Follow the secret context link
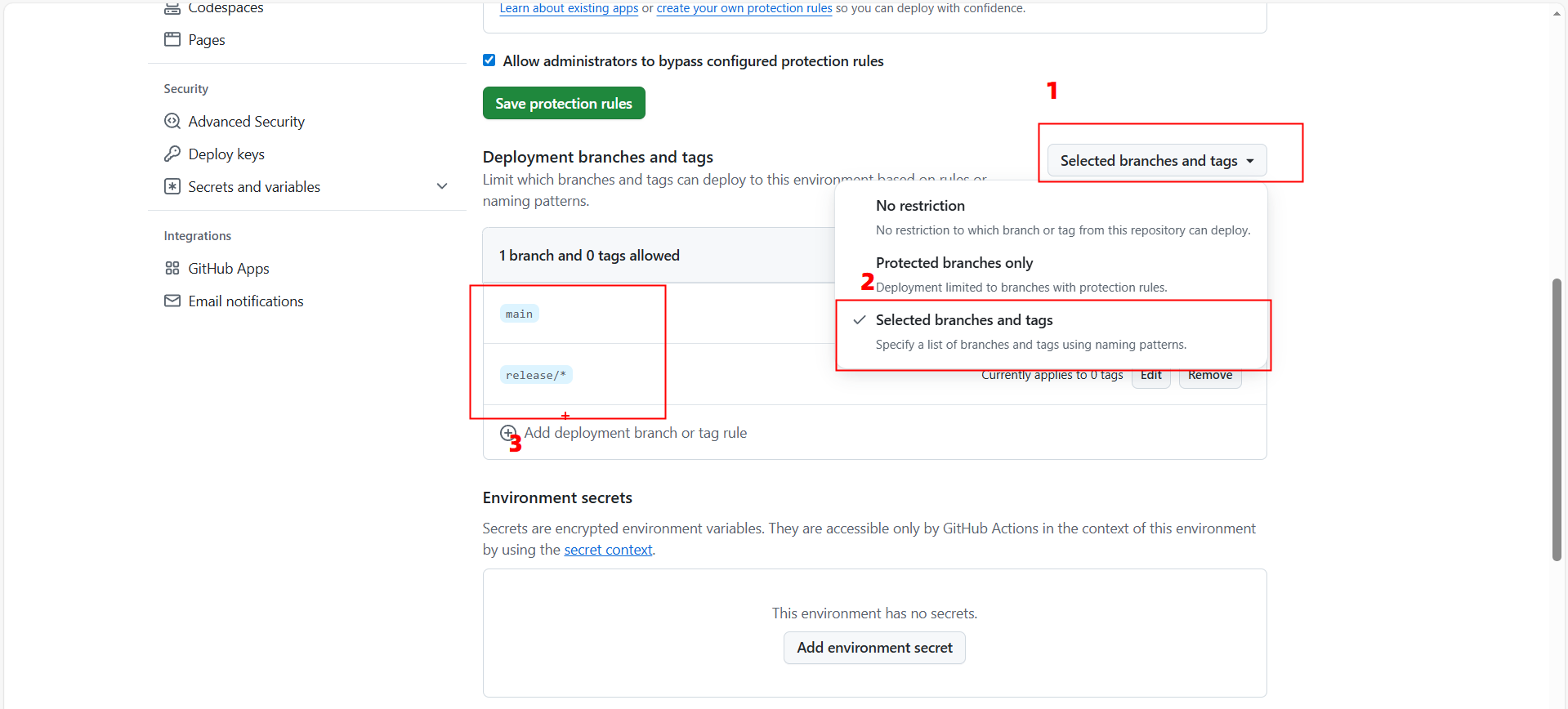 (x=608, y=550)
